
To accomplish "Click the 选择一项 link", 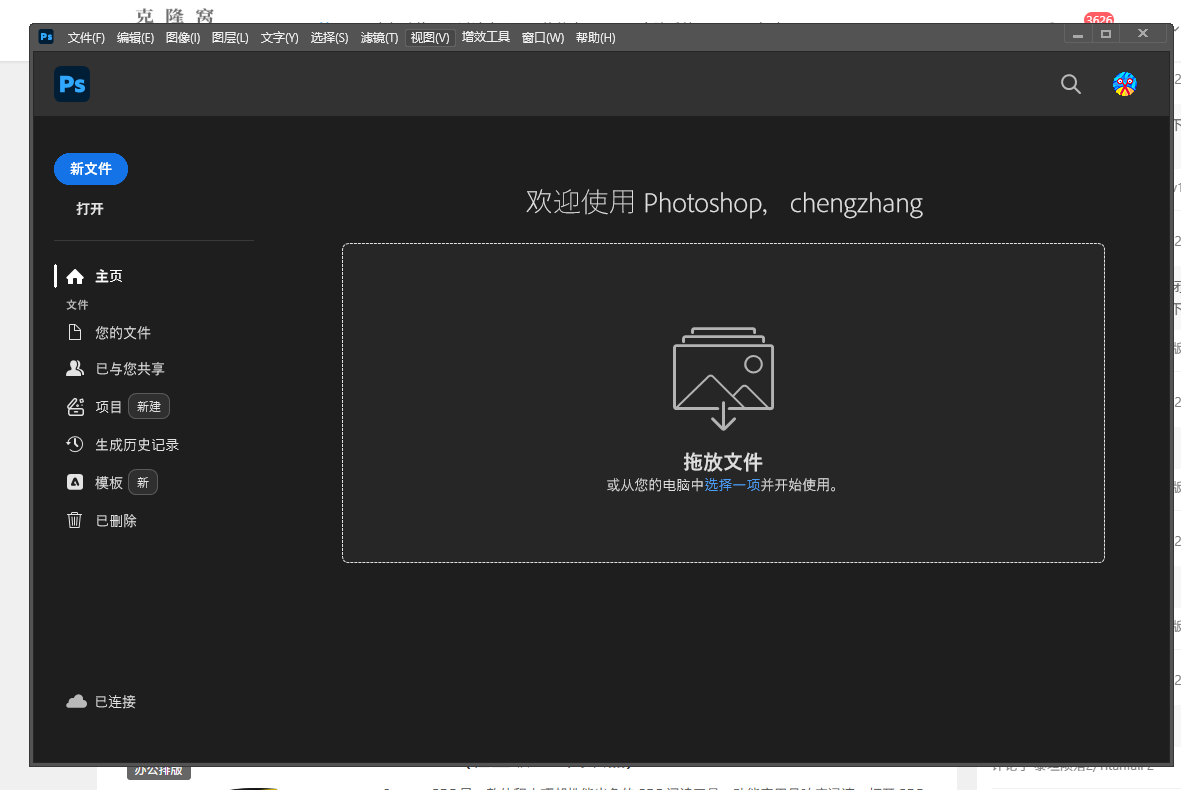I will (x=734, y=484).
